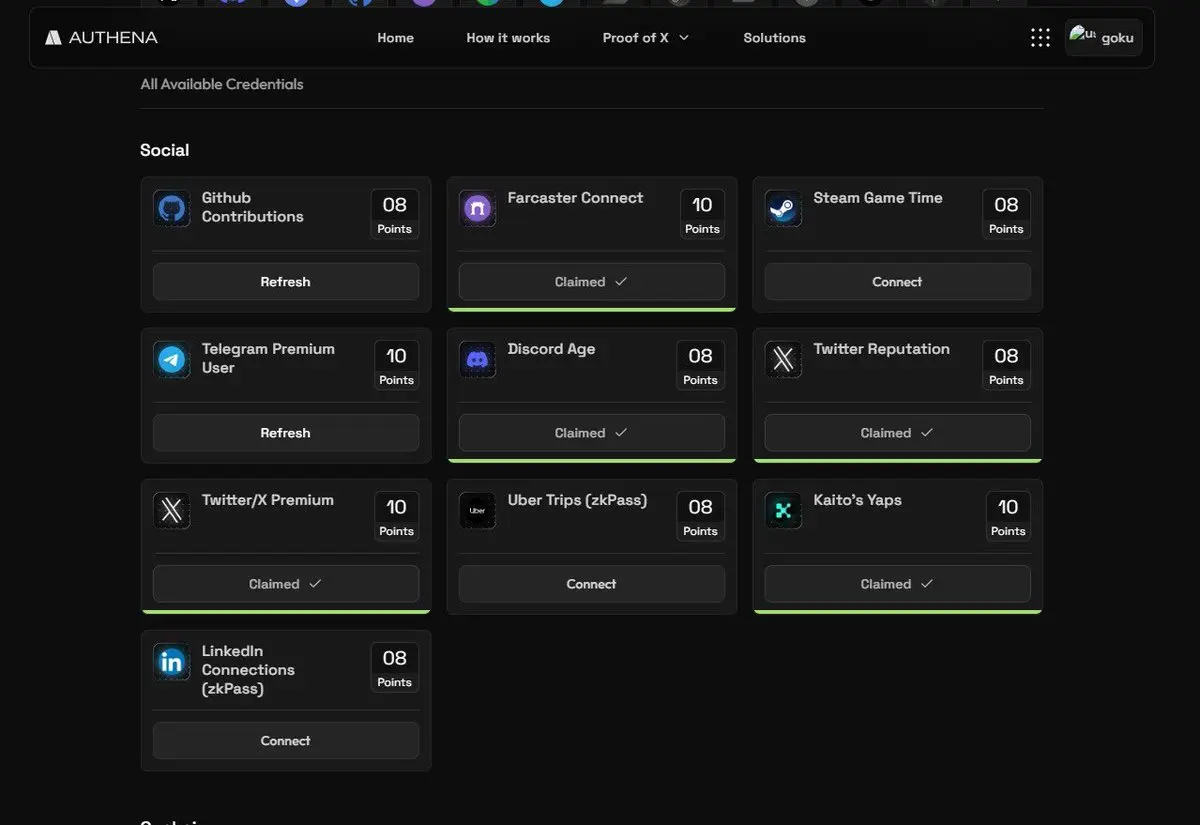Click the Github Contributions 08 Points badge
1200x825 pixels.
point(394,215)
